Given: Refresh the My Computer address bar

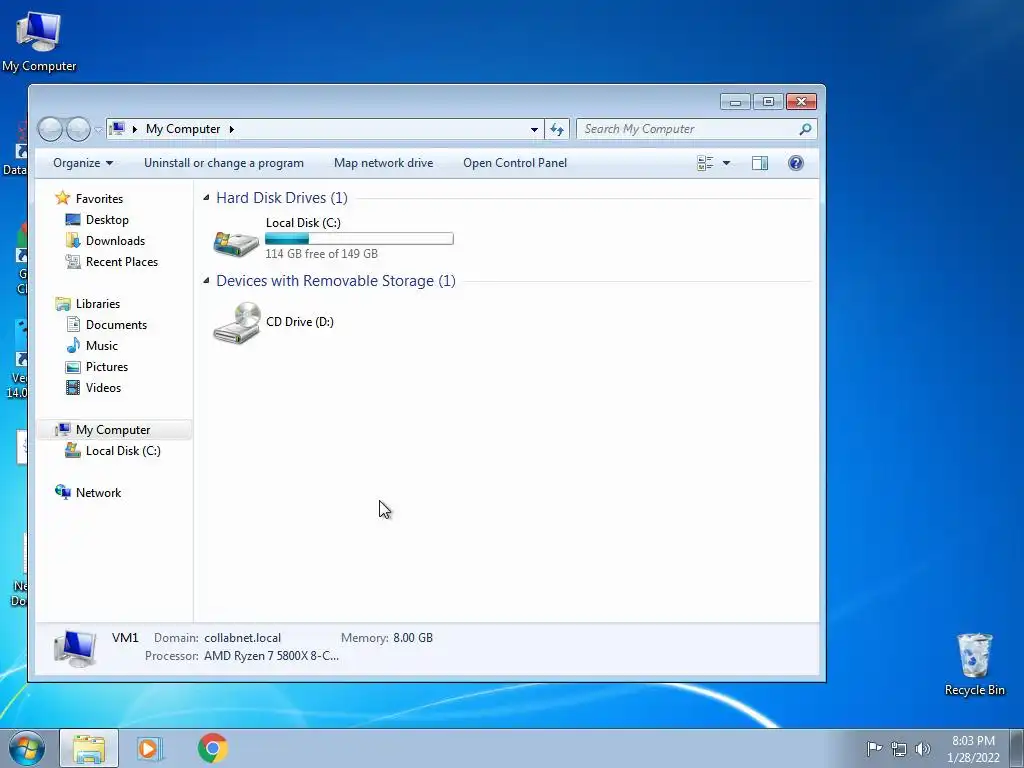Looking at the screenshot, I should tap(557, 129).
